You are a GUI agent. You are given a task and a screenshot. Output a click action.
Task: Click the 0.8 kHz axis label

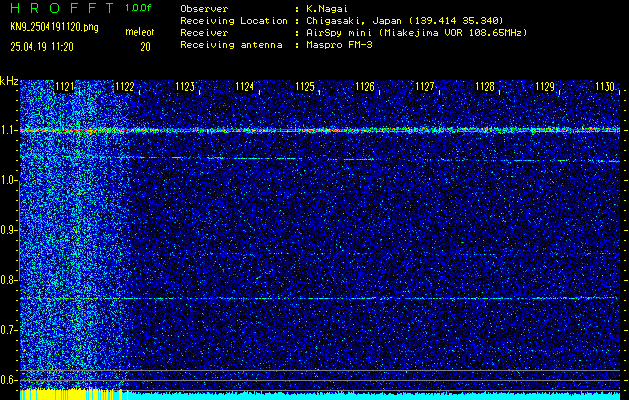[x=8, y=280]
